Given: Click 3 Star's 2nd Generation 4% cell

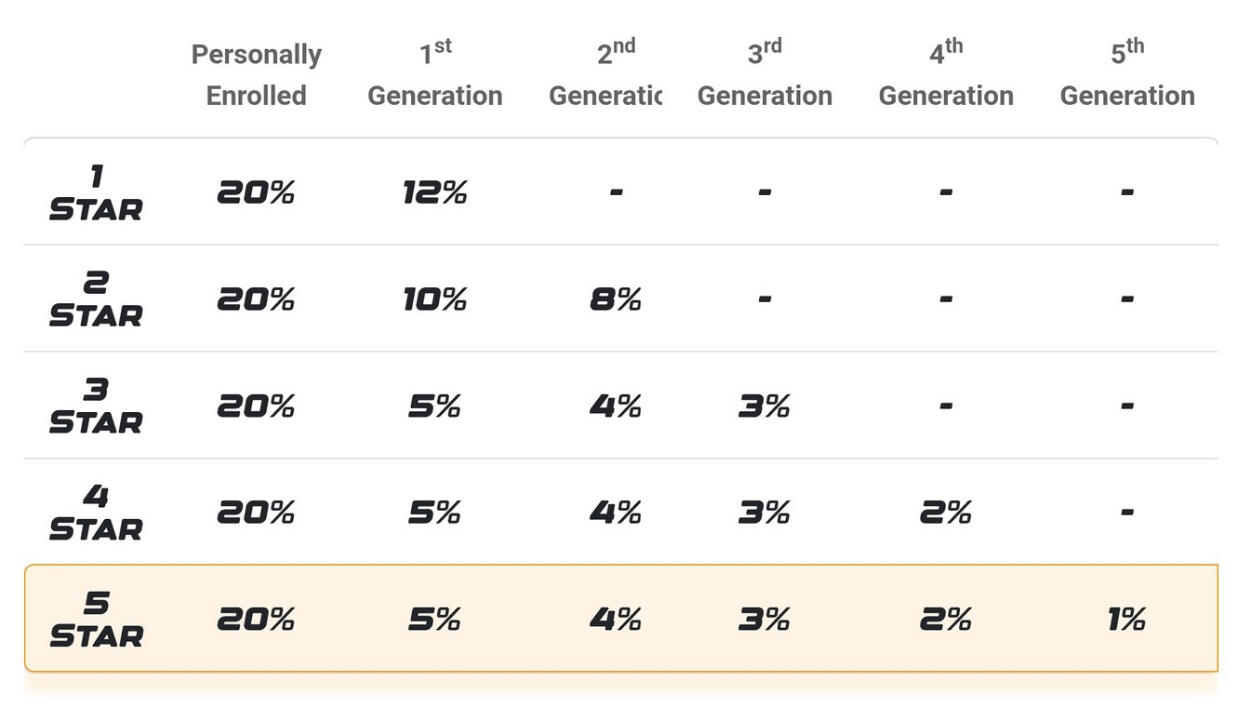Looking at the screenshot, I should tap(615, 406).
